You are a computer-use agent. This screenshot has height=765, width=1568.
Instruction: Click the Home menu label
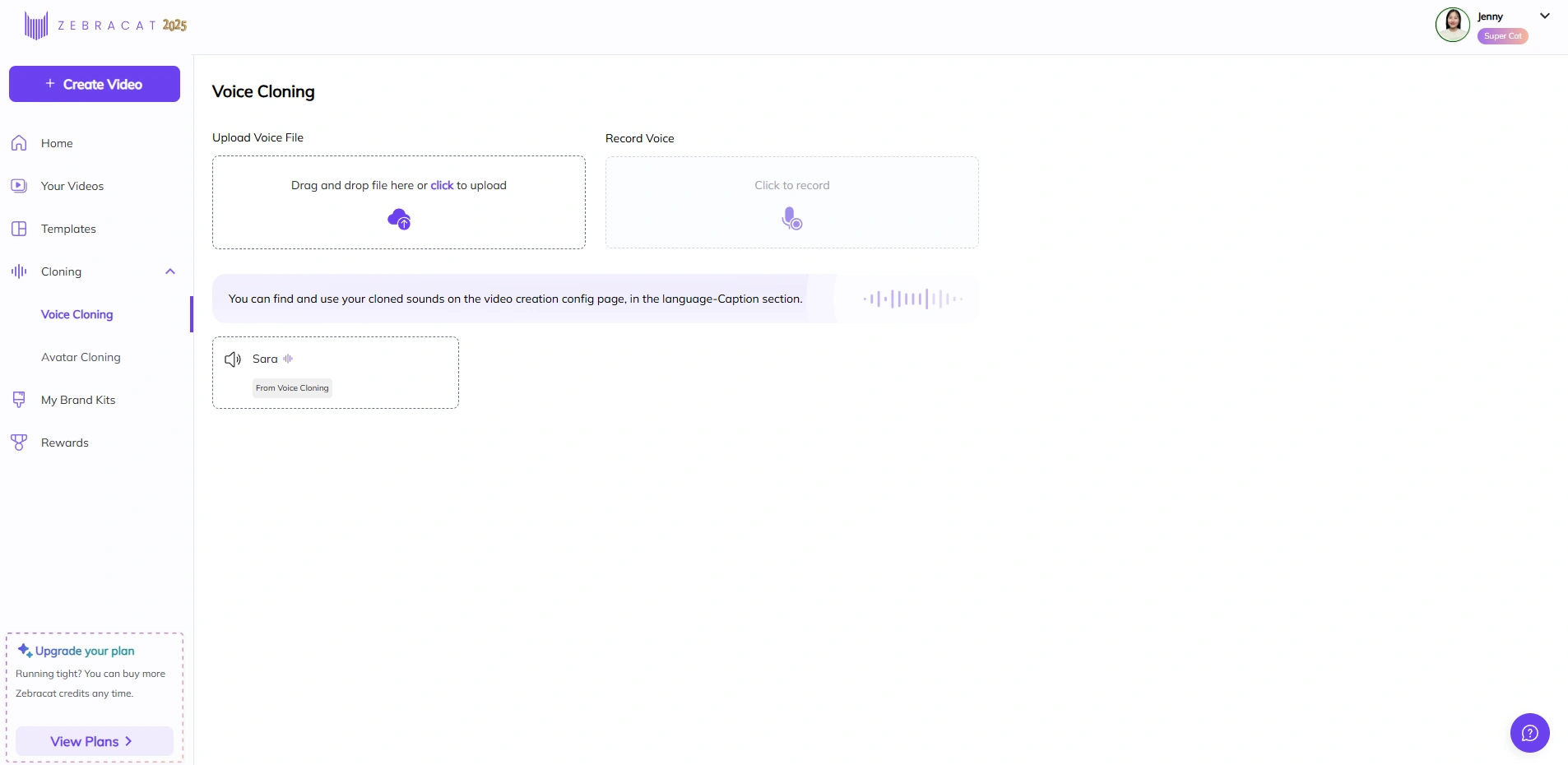click(x=57, y=143)
